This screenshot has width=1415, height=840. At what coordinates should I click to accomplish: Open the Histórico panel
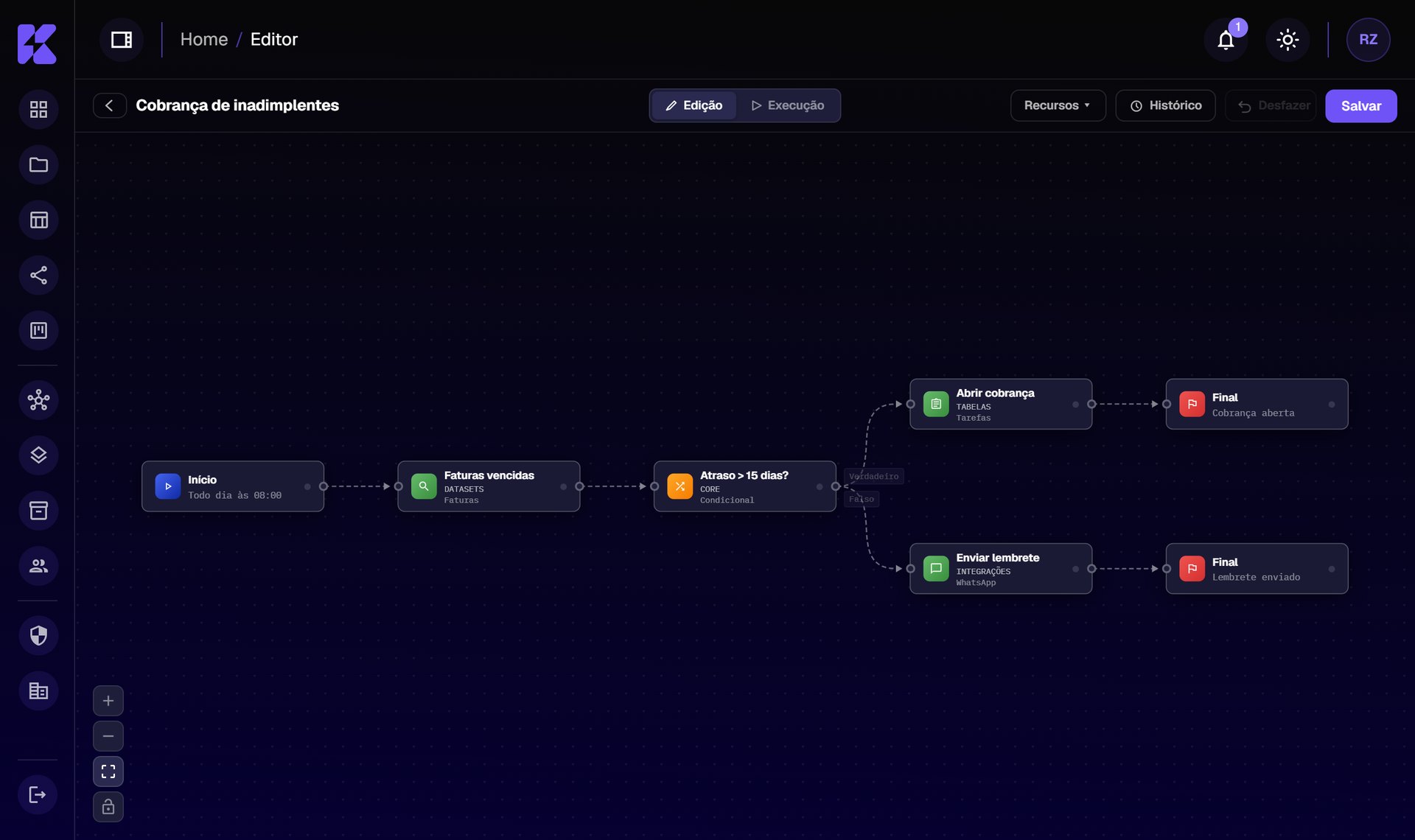[x=1165, y=105]
